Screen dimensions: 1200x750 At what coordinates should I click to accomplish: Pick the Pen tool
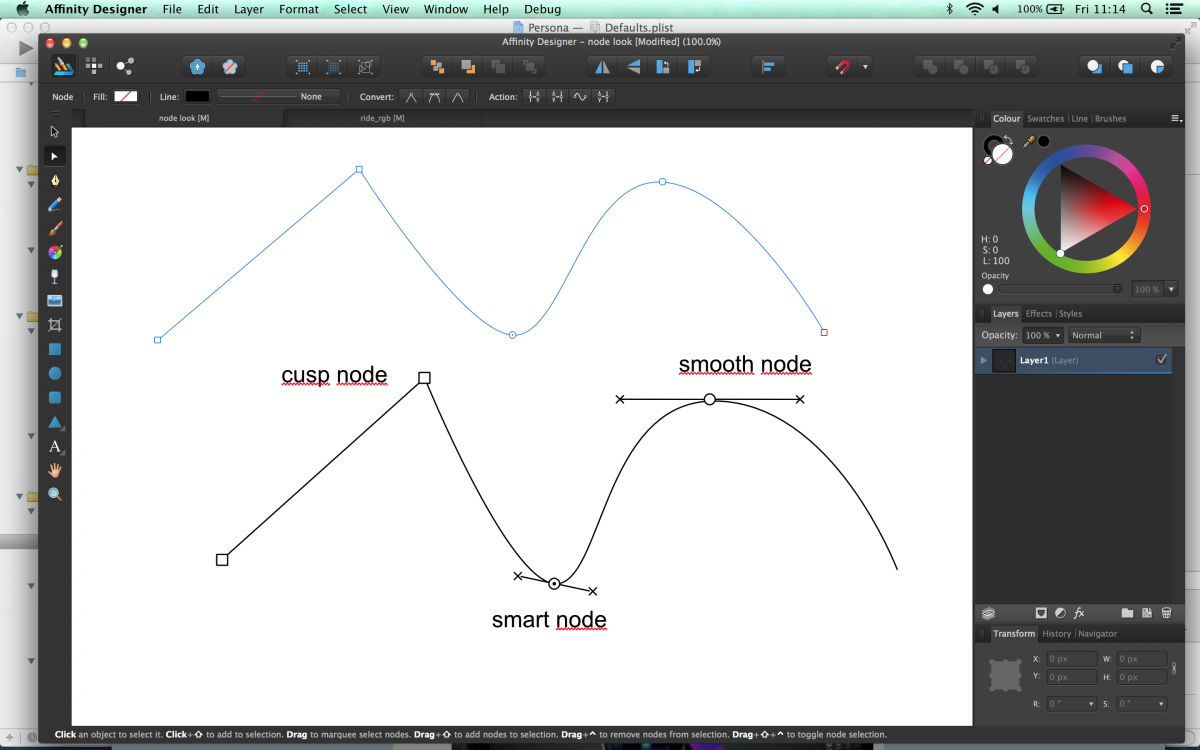tap(55, 180)
